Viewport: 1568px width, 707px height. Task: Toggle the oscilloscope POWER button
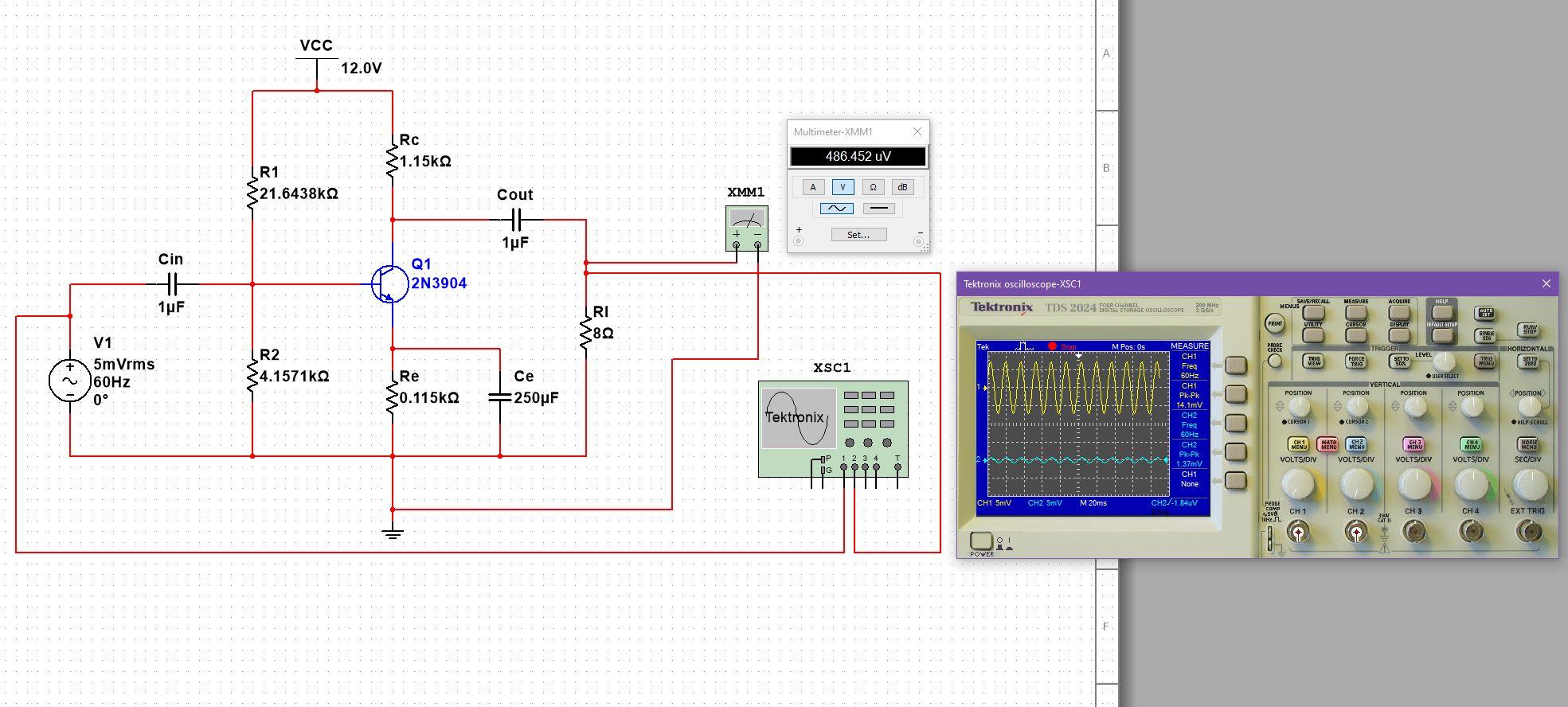pyautogui.click(x=981, y=541)
